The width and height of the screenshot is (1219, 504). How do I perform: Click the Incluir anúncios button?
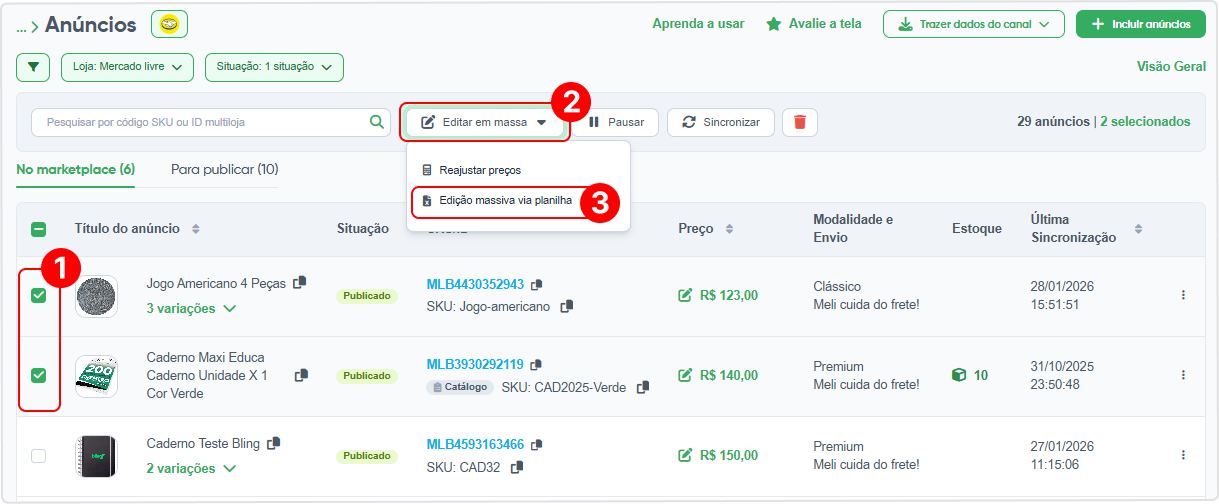pyautogui.click(x=1140, y=24)
